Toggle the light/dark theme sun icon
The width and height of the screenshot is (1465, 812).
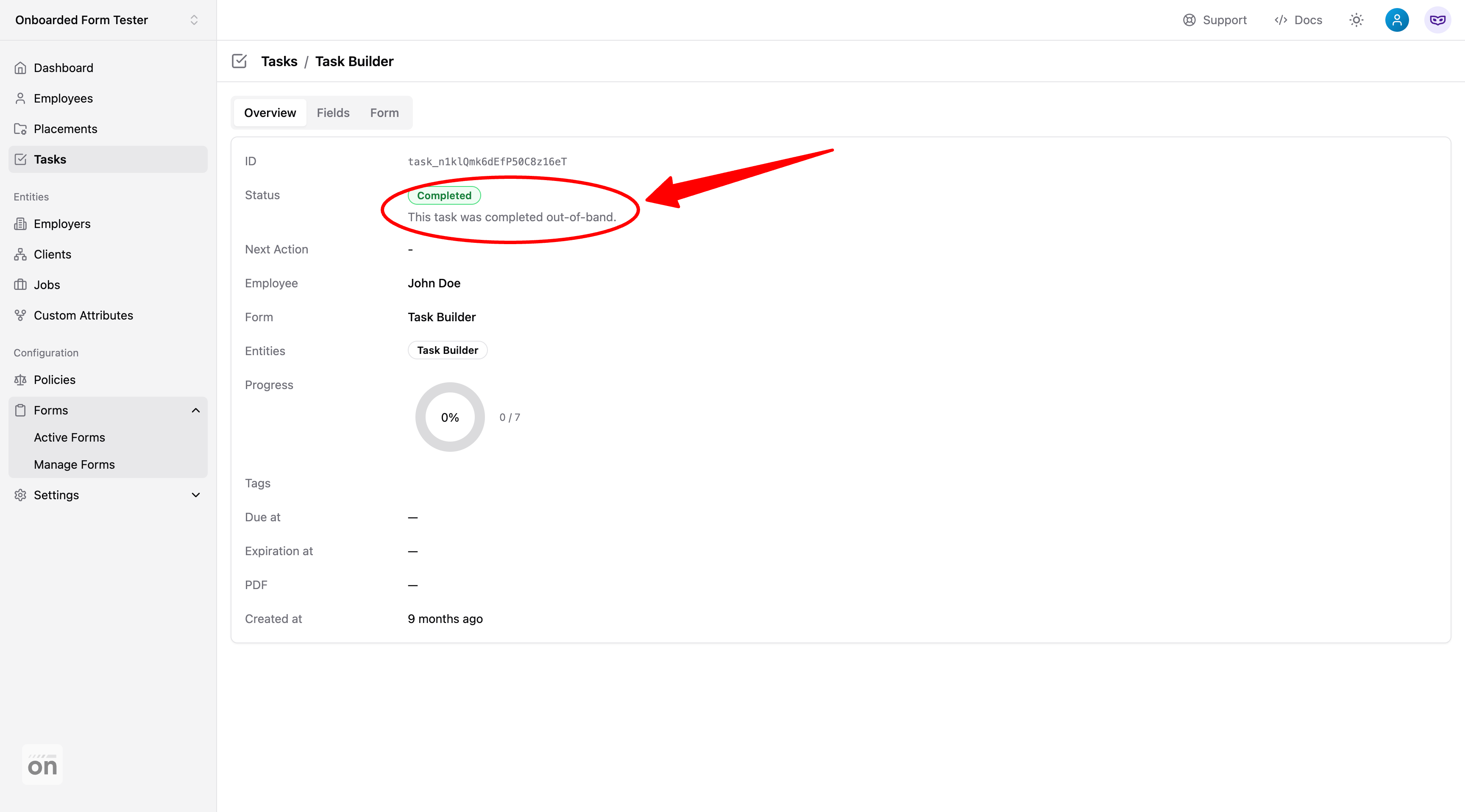click(x=1356, y=20)
